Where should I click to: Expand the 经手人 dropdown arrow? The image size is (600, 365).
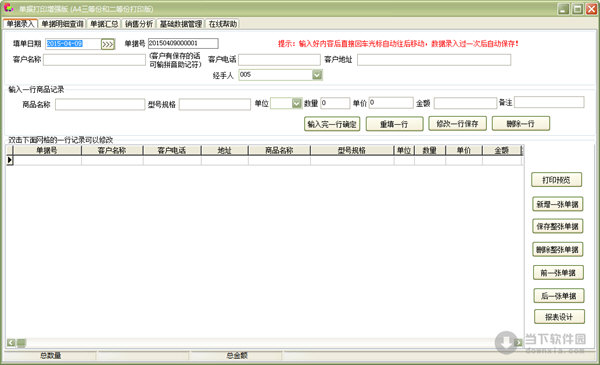pyautogui.click(x=317, y=75)
